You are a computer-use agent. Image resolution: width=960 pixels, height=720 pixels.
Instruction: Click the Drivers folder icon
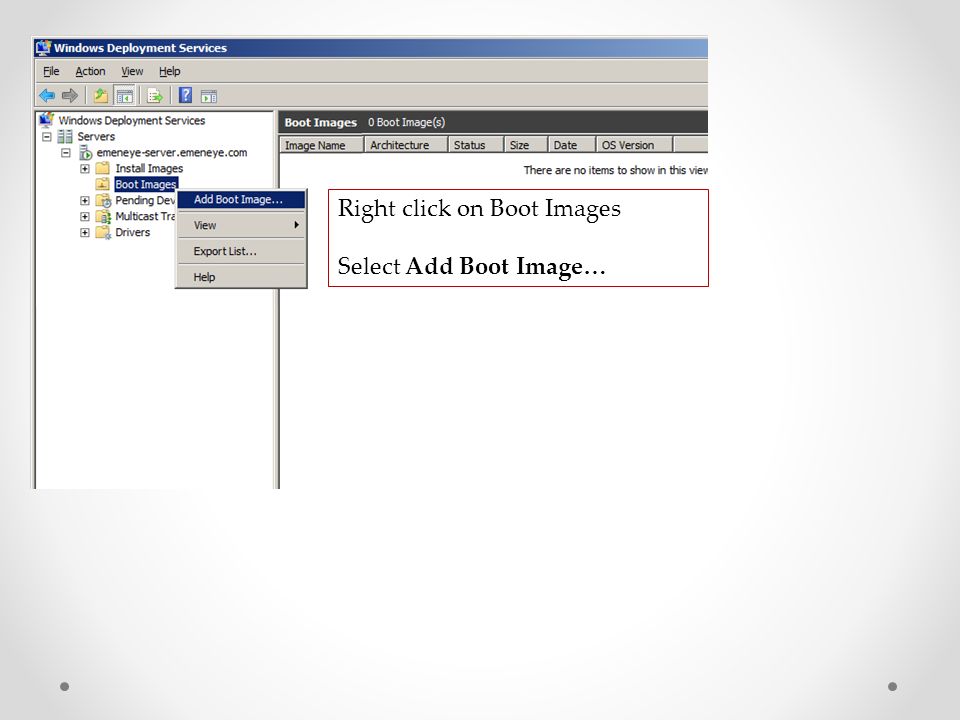[x=103, y=233]
